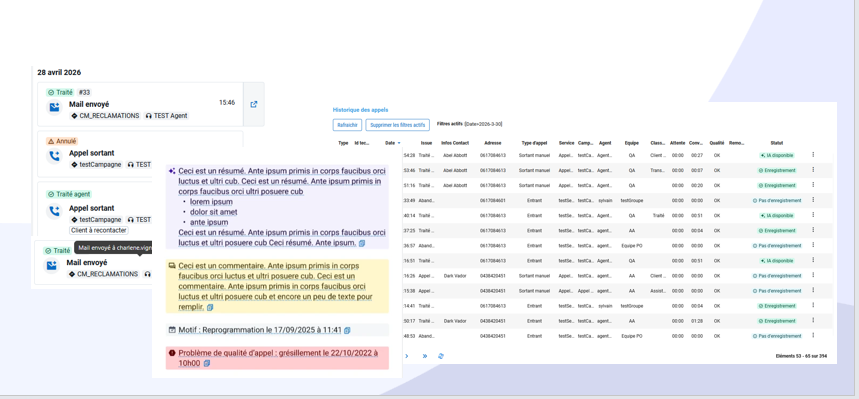Image resolution: width=859 pixels, height=399 pixels.
Task: Click the Issue column header
Action: coord(426,143)
